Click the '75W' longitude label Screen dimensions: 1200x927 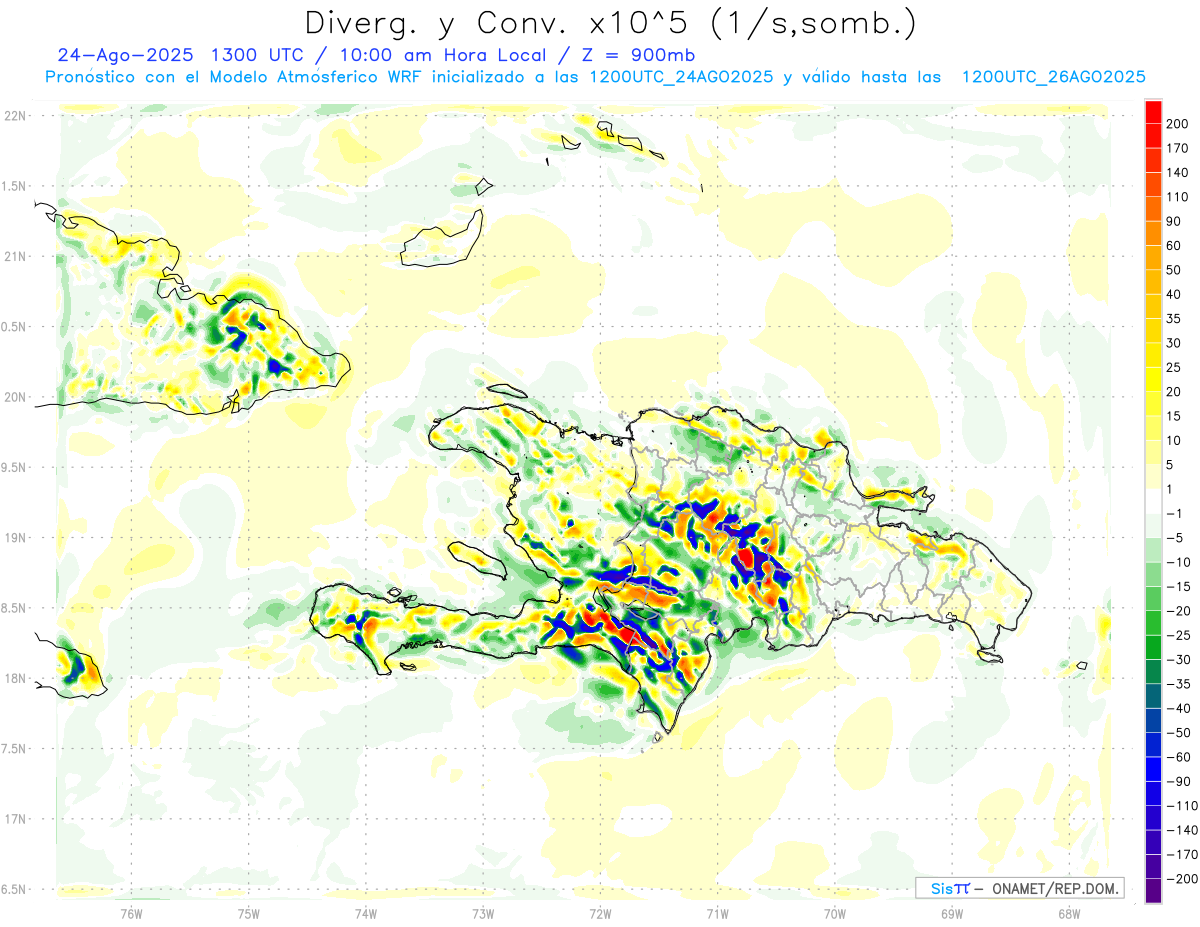[x=249, y=912]
